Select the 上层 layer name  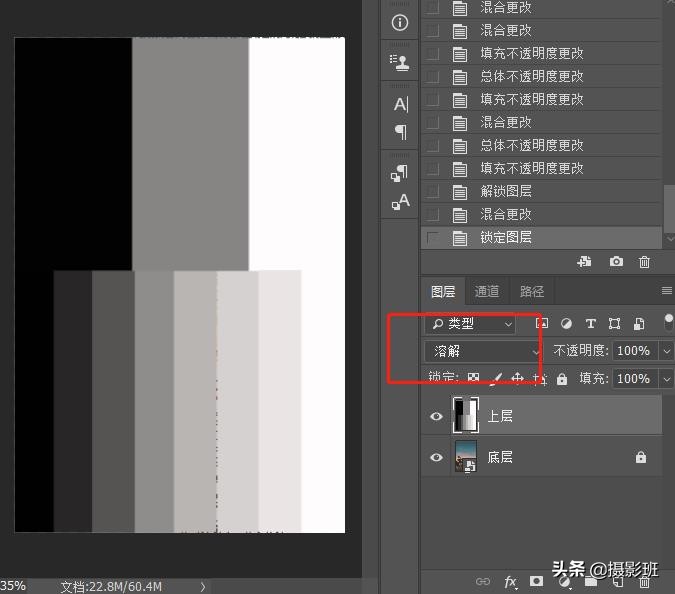click(500, 416)
